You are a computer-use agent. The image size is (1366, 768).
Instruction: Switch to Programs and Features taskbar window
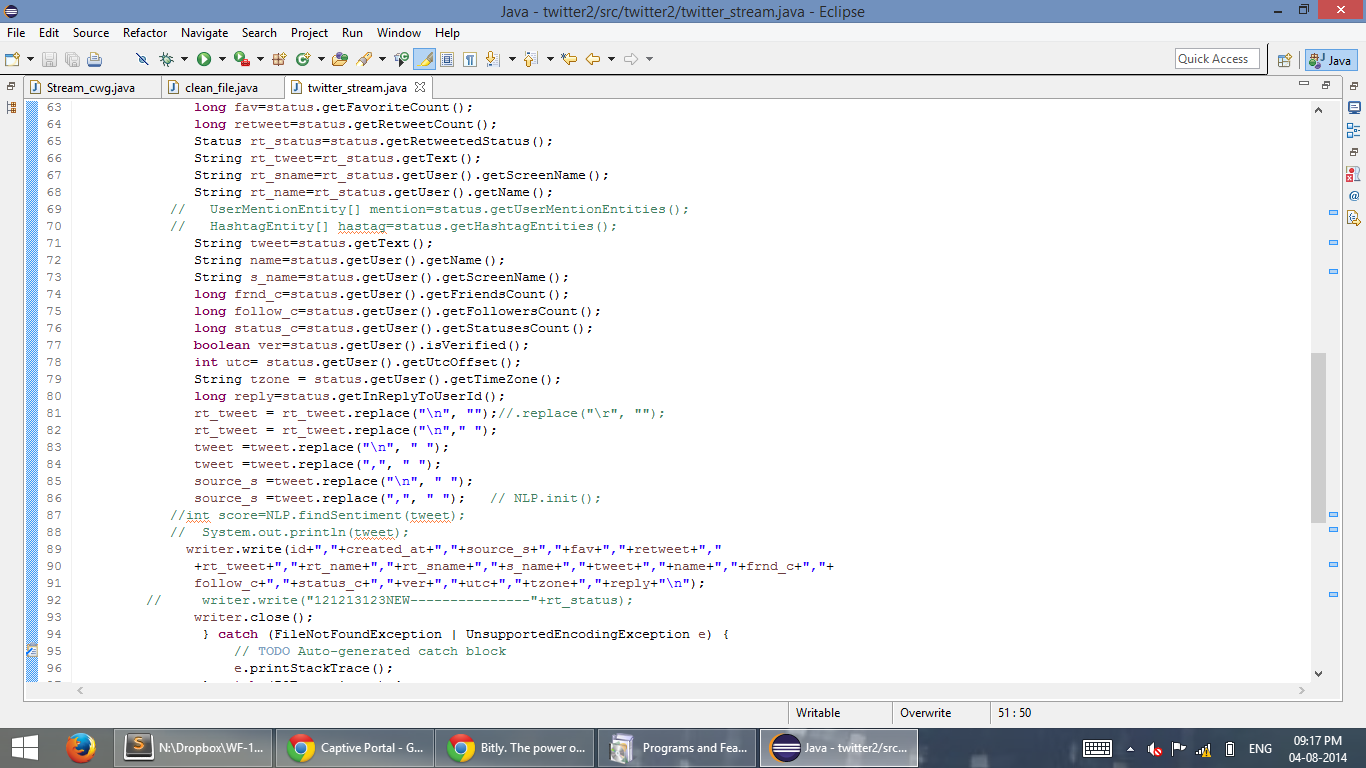[675, 748]
